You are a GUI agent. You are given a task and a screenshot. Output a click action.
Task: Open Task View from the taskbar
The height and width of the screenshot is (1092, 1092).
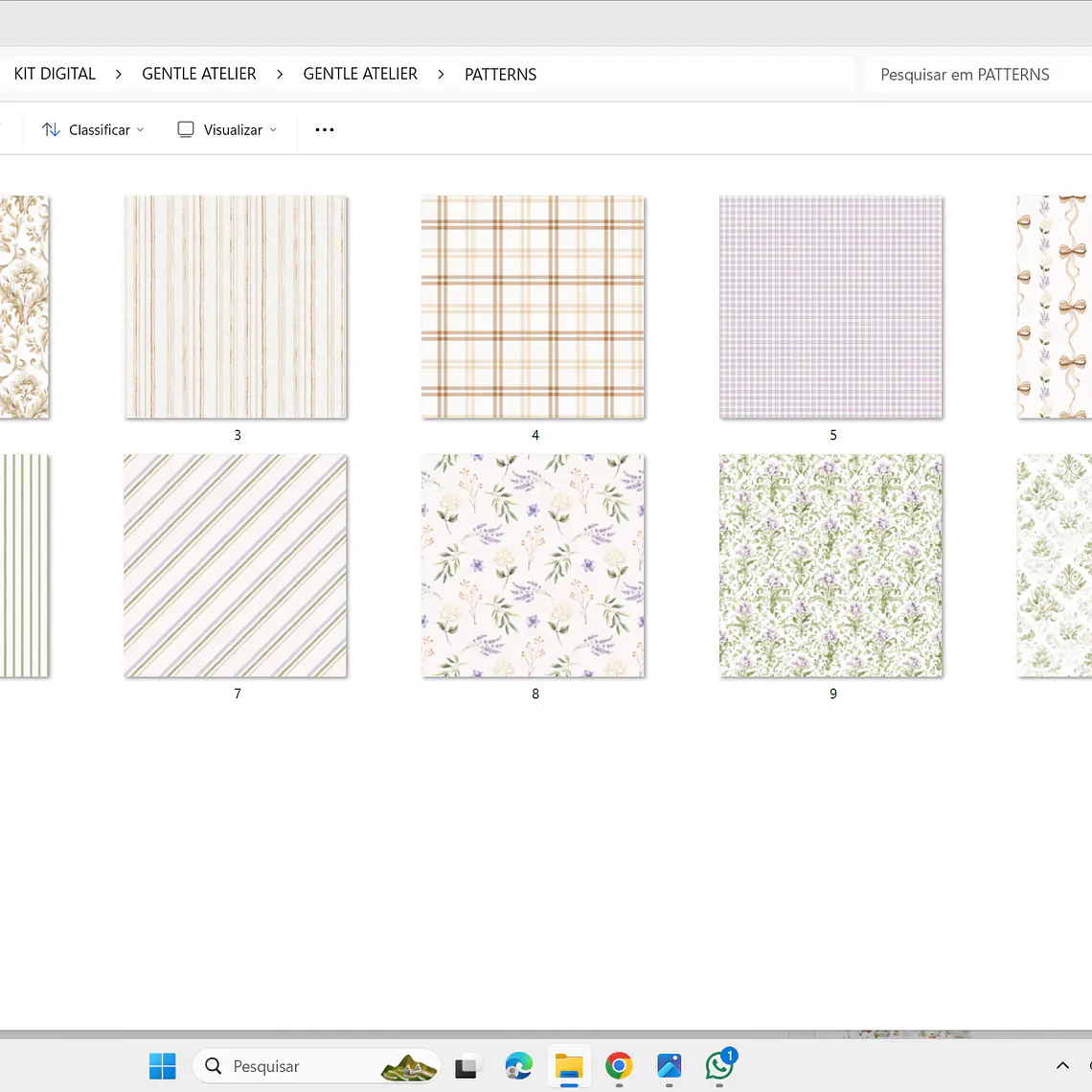click(466, 1066)
